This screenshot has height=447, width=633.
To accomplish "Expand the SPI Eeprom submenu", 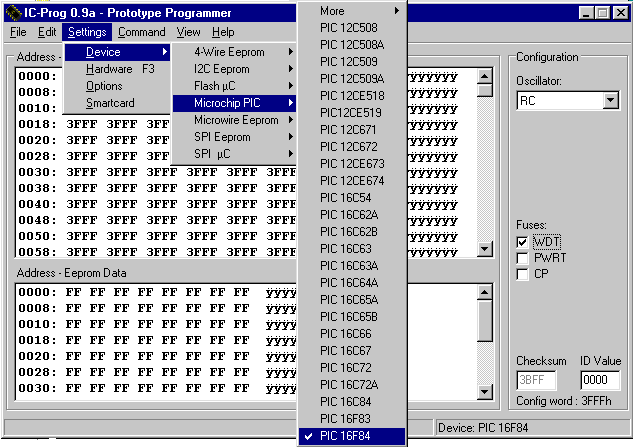I will coord(235,137).
